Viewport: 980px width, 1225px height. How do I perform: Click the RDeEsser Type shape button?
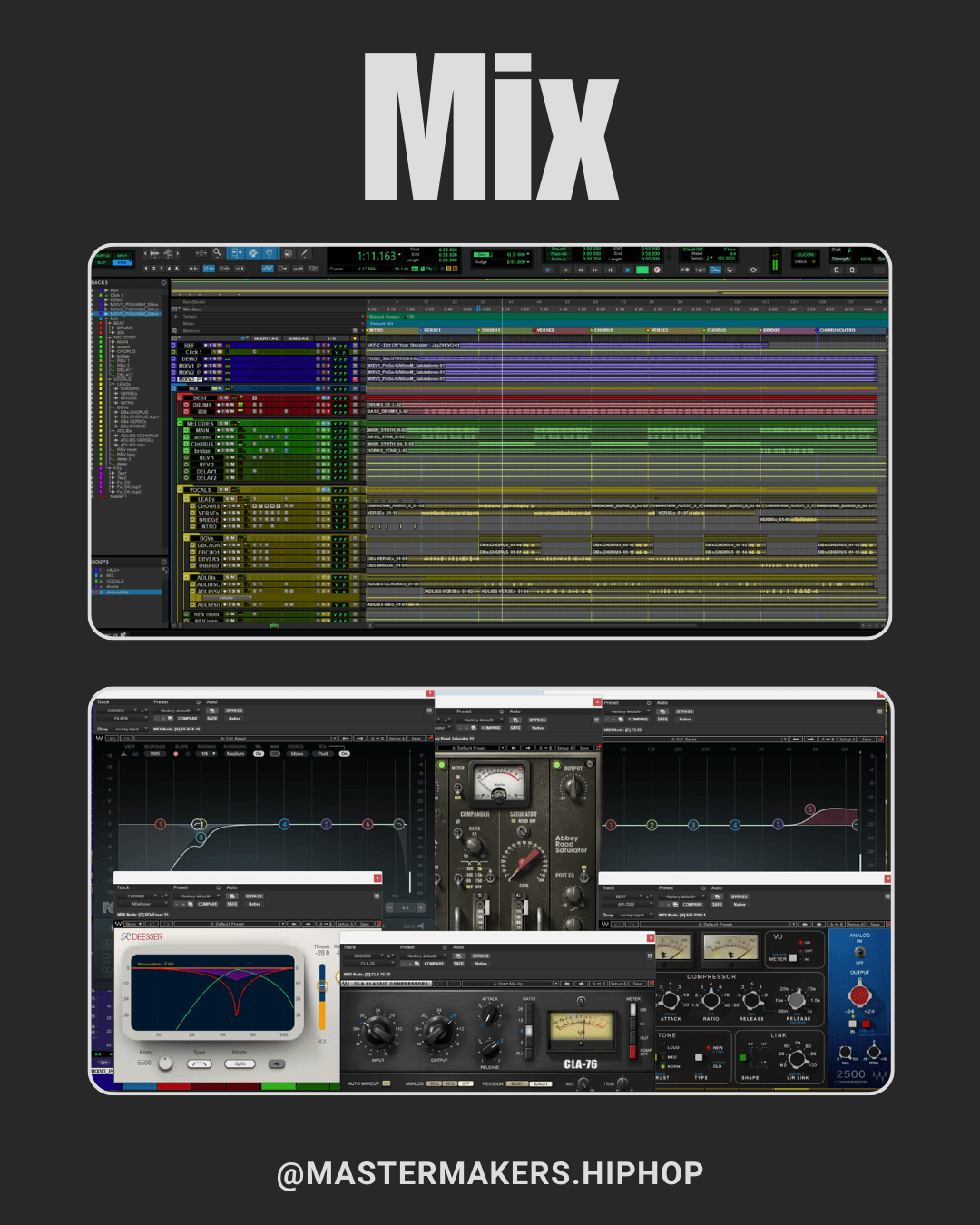coord(199,1063)
